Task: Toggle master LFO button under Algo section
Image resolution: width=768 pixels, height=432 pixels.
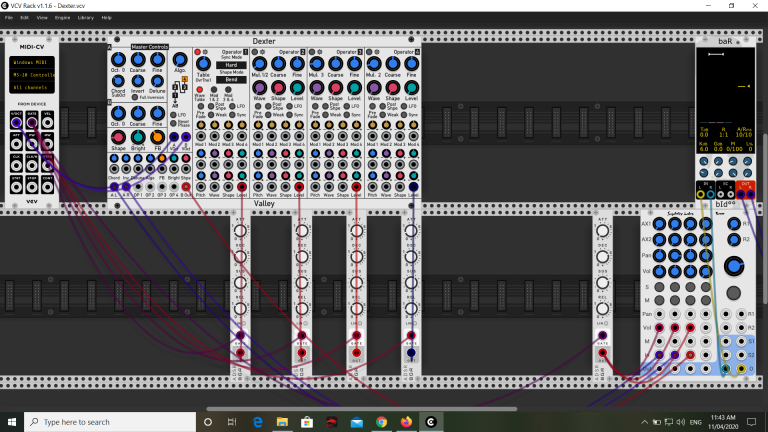Action: click(173, 115)
